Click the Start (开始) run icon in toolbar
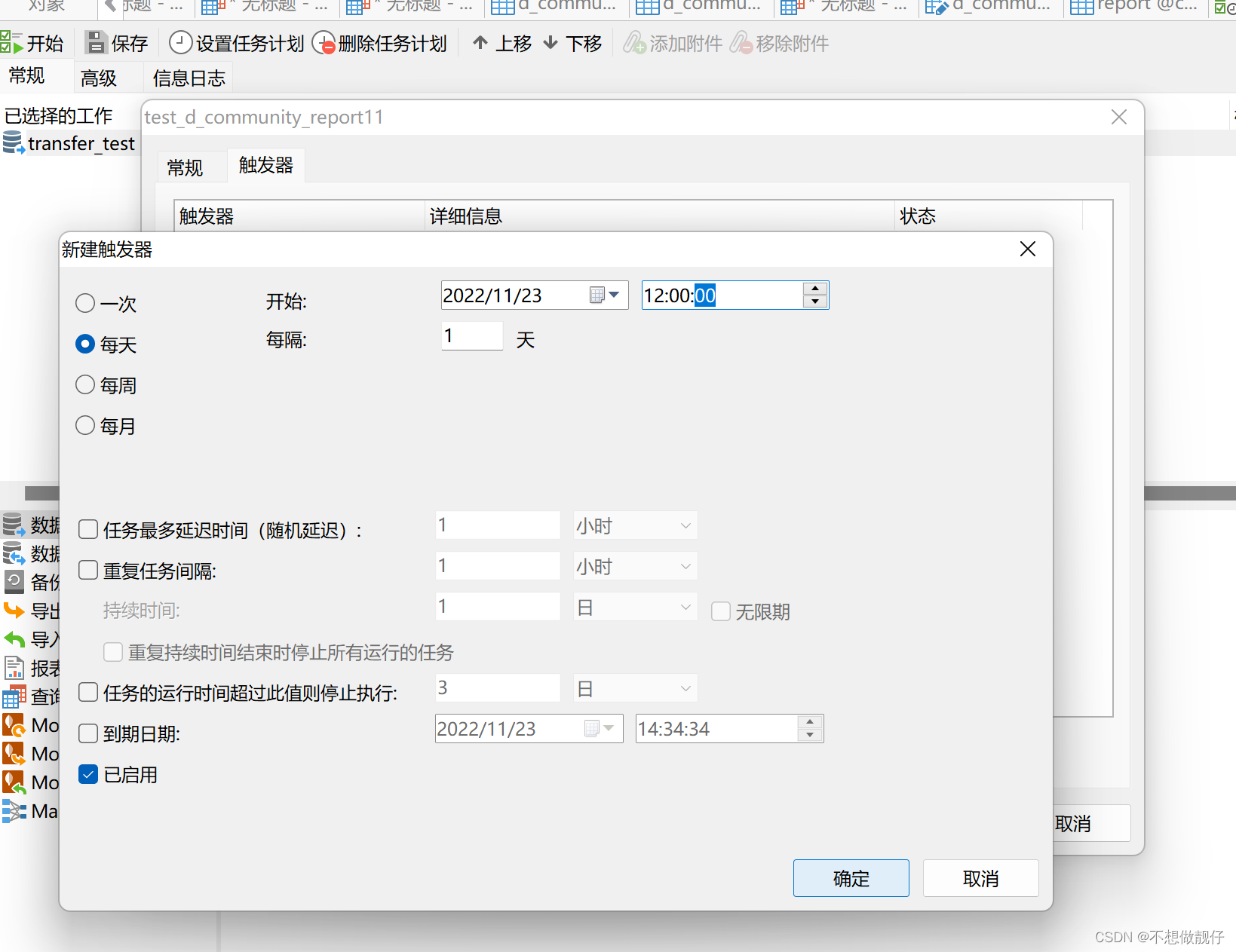This screenshot has height=952, width=1236. [x=11, y=43]
